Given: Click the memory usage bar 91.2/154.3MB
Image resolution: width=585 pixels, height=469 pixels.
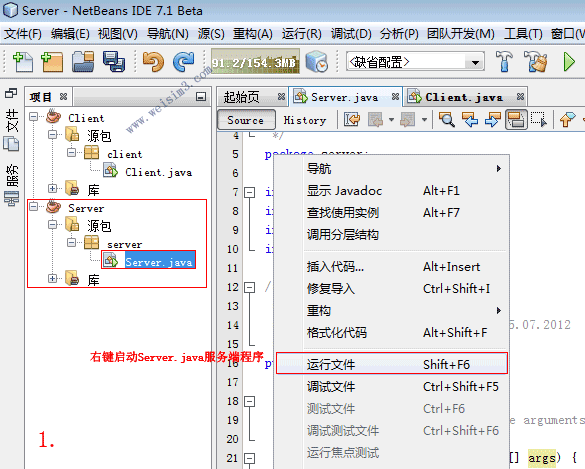Looking at the screenshot, I should coord(255,62).
